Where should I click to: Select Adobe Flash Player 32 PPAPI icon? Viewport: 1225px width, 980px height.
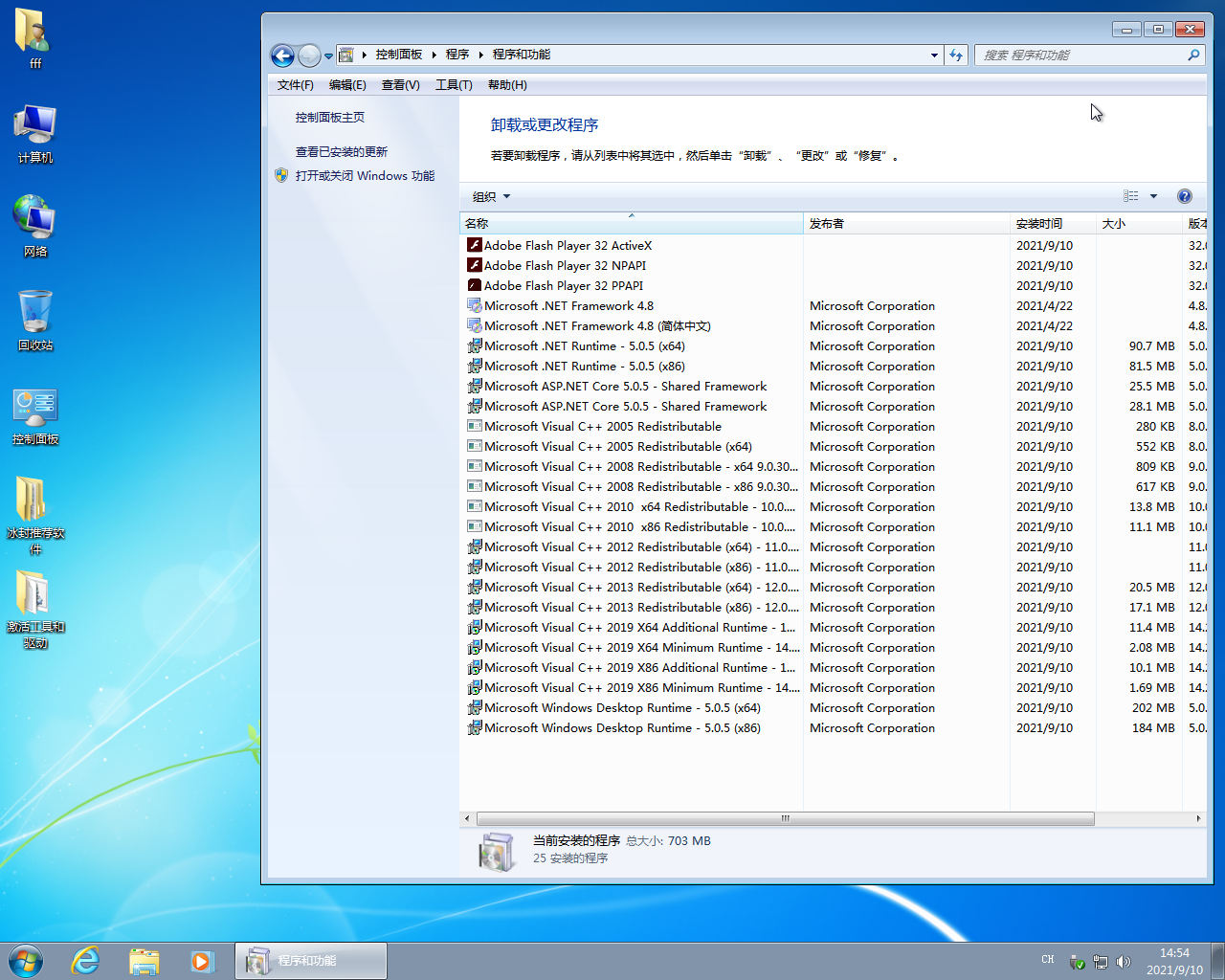tap(474, 285)
